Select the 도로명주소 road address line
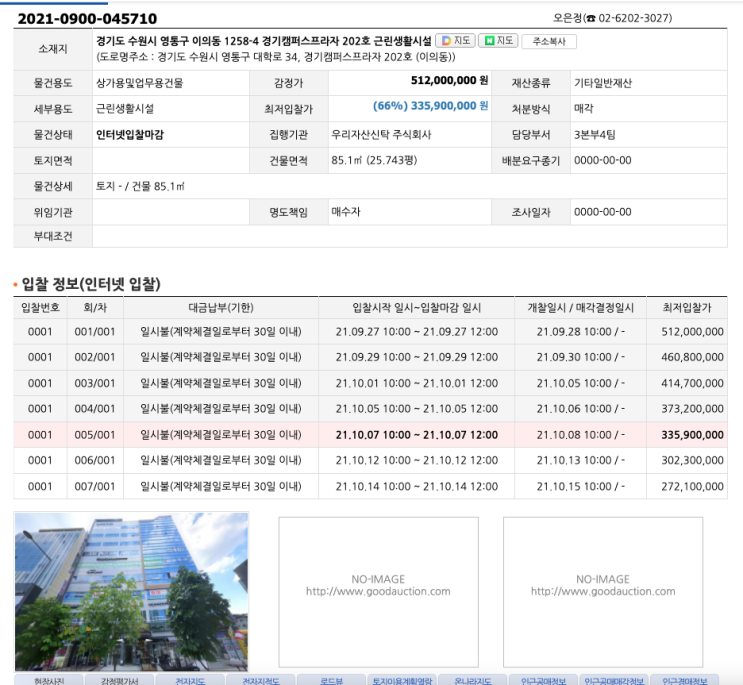 [276, 57]
